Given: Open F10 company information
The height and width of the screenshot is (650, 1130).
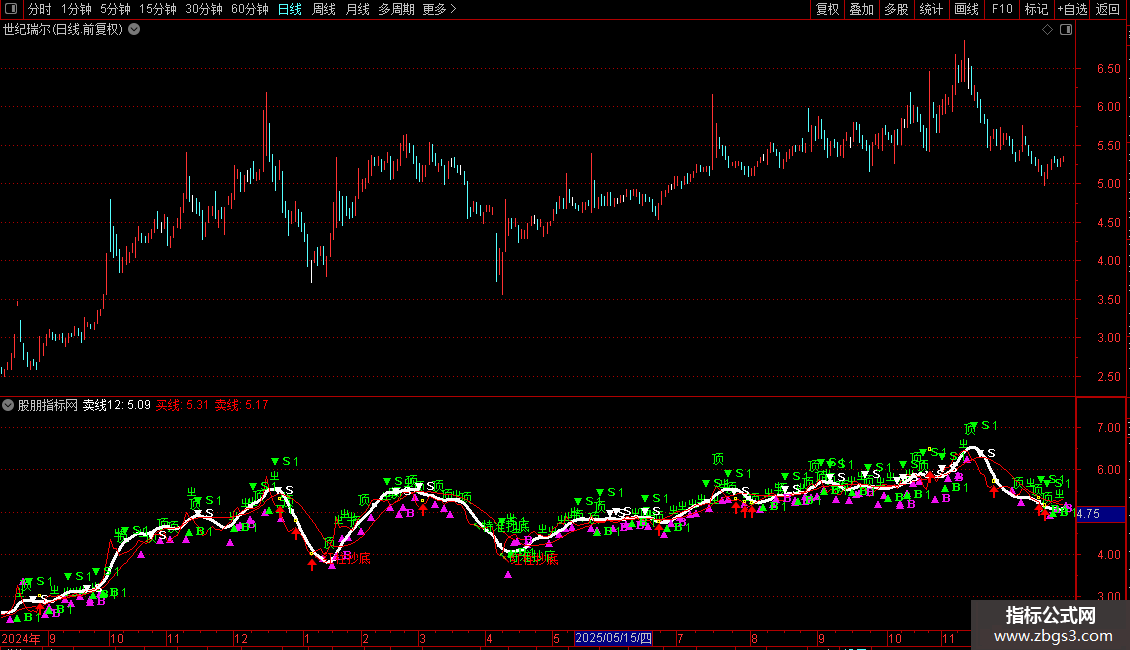Looking at the screenshot, I should tap(1002, 9).
